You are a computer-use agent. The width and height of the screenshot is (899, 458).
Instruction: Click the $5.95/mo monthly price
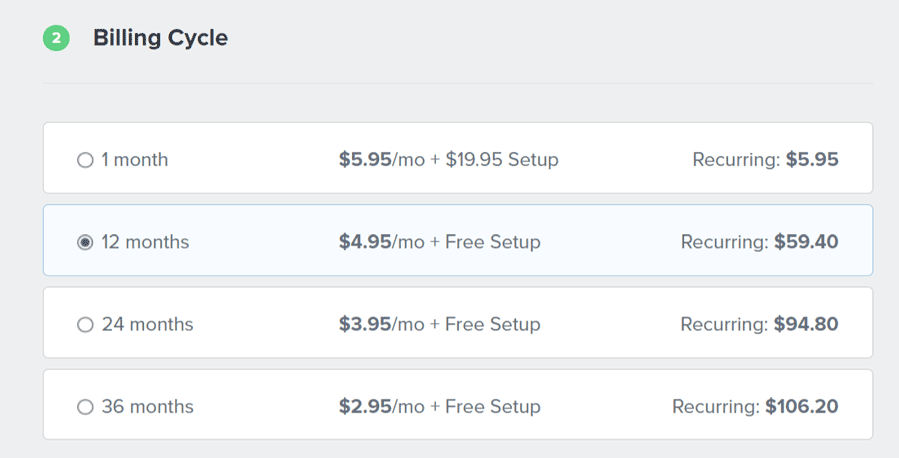[382, 160]
